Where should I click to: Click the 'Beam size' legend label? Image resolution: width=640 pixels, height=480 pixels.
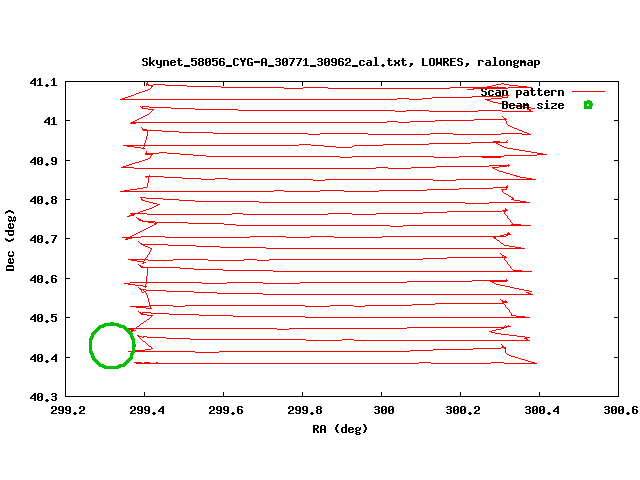coord(533,105)
